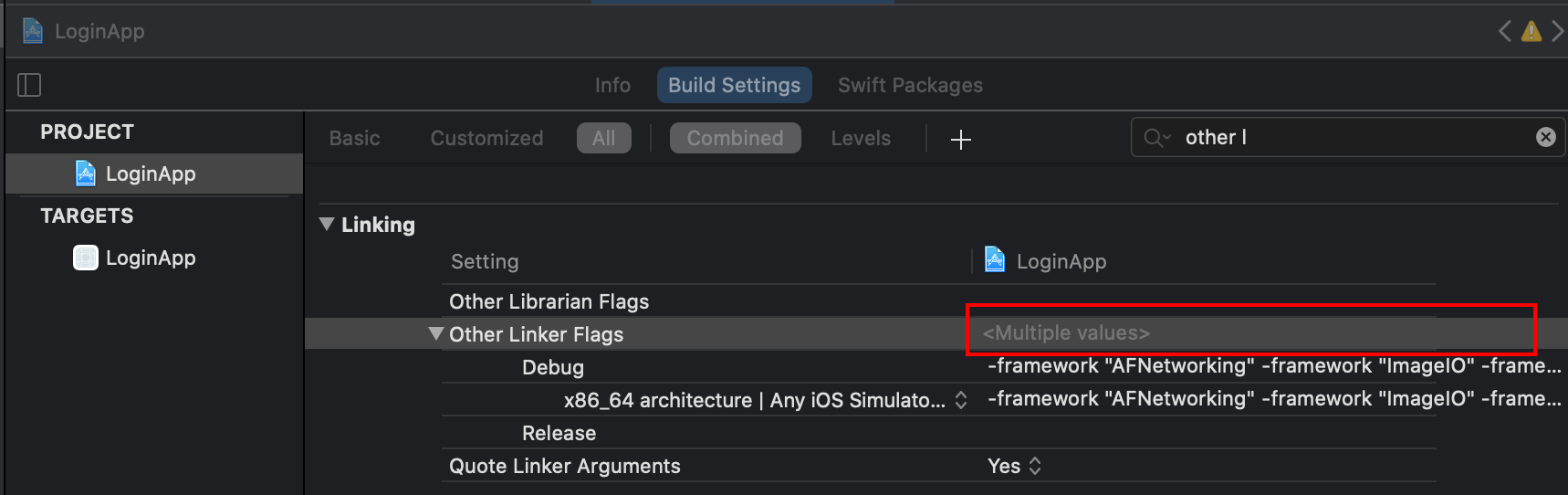Select the LoginApp target app icon
The height and width of the screenshot is (495, 1568).
86,258
